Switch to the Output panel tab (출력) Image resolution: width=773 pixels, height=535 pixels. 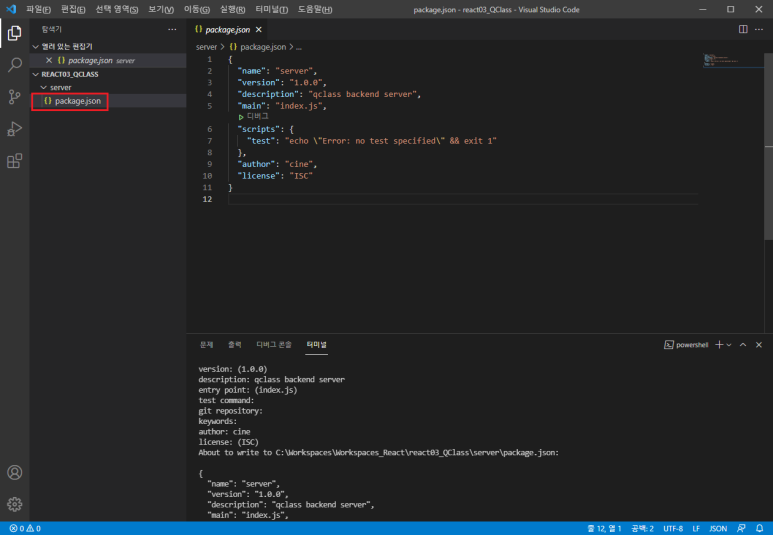[235, 345]
